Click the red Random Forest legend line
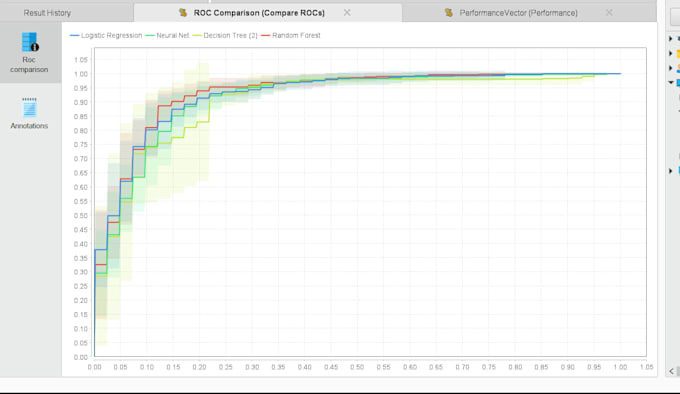The height and width of the screenshot is (394, 680). tap(266, 36)
